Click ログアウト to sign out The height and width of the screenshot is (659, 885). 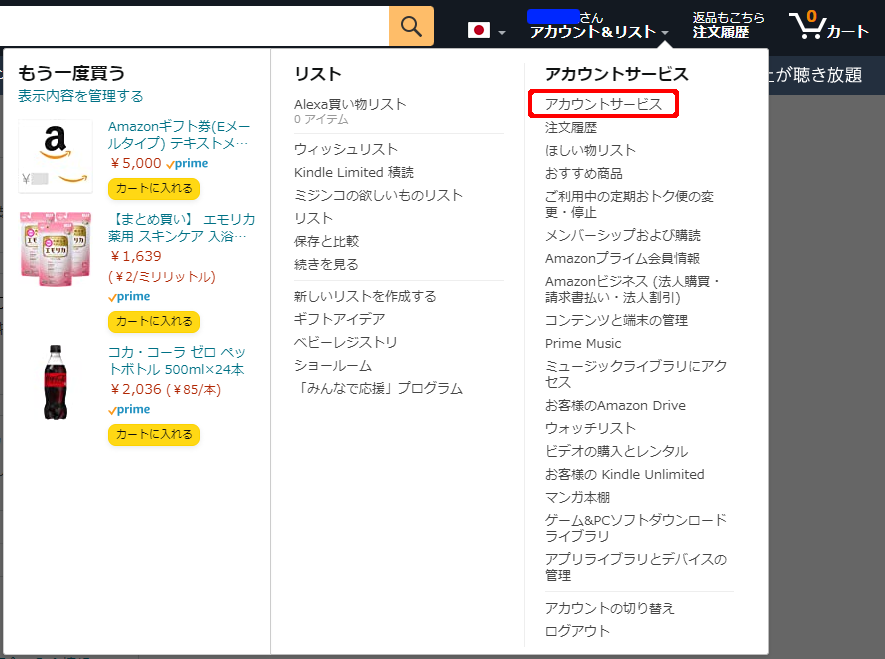pos(577,631)
